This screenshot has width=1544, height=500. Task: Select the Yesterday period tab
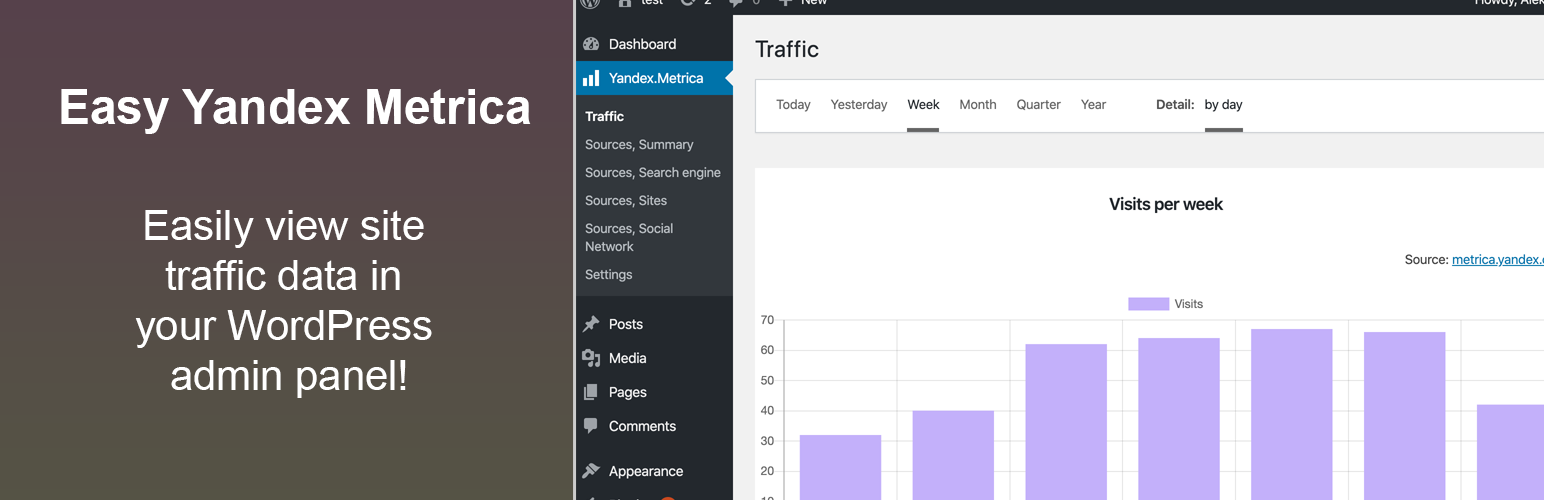859,105
